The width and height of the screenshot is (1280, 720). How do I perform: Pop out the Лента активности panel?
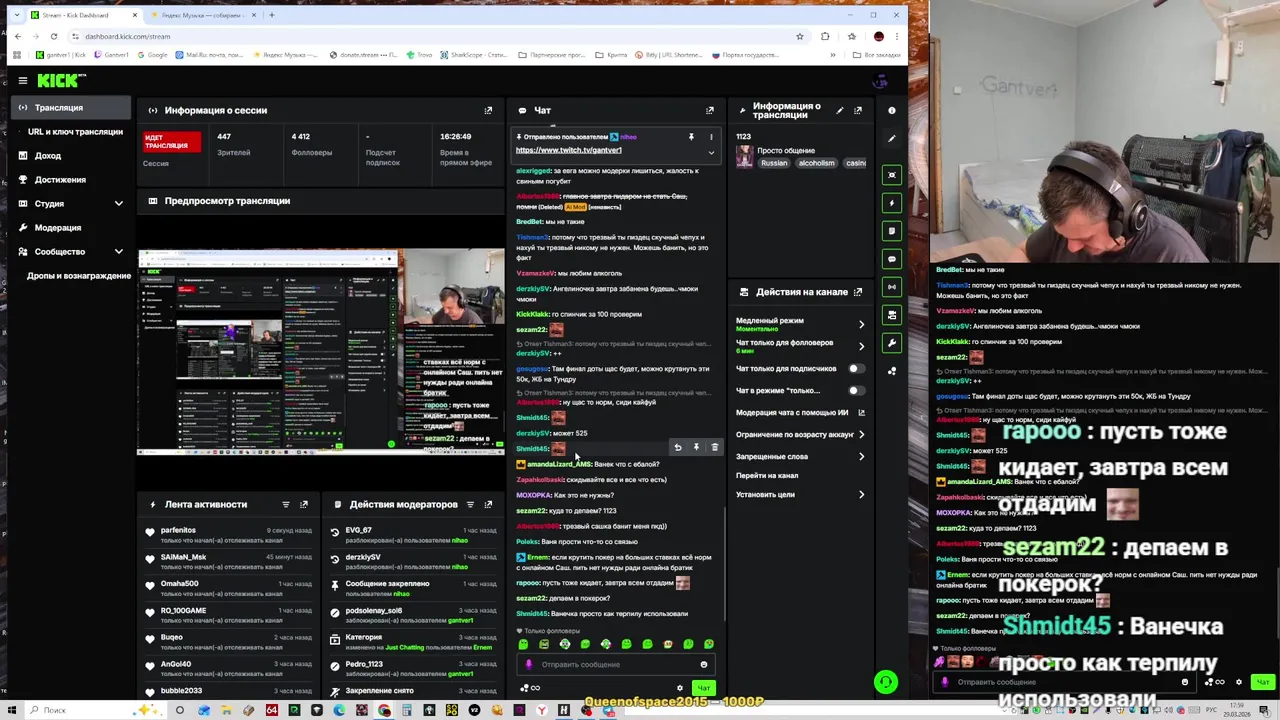click(304, 504)
